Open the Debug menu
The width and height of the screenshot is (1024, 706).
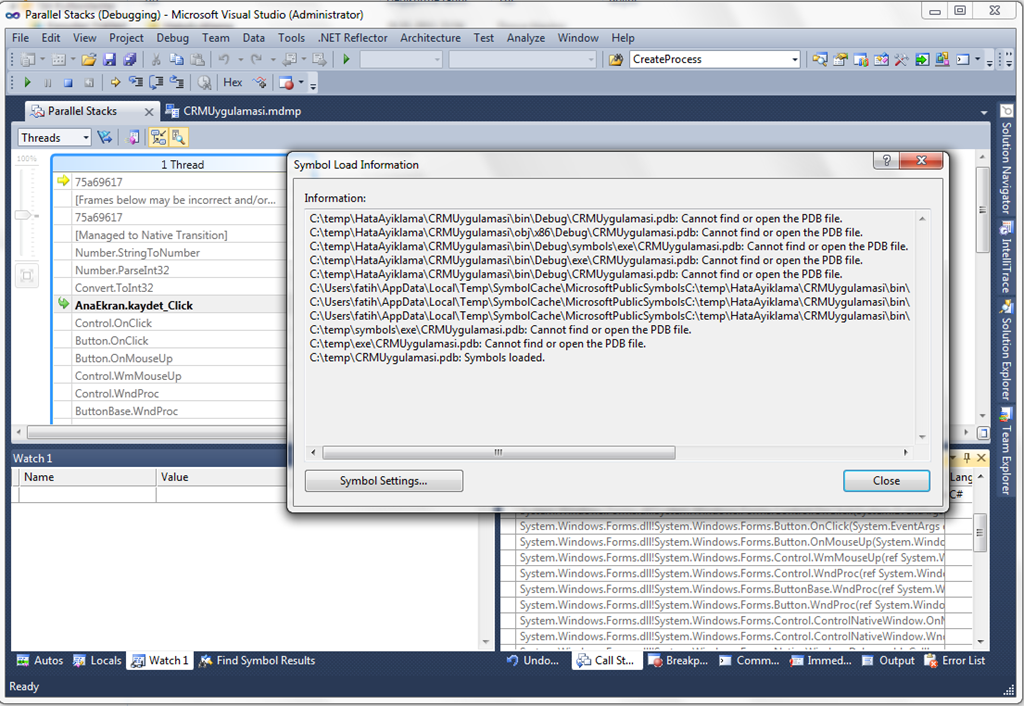point(172,38)
